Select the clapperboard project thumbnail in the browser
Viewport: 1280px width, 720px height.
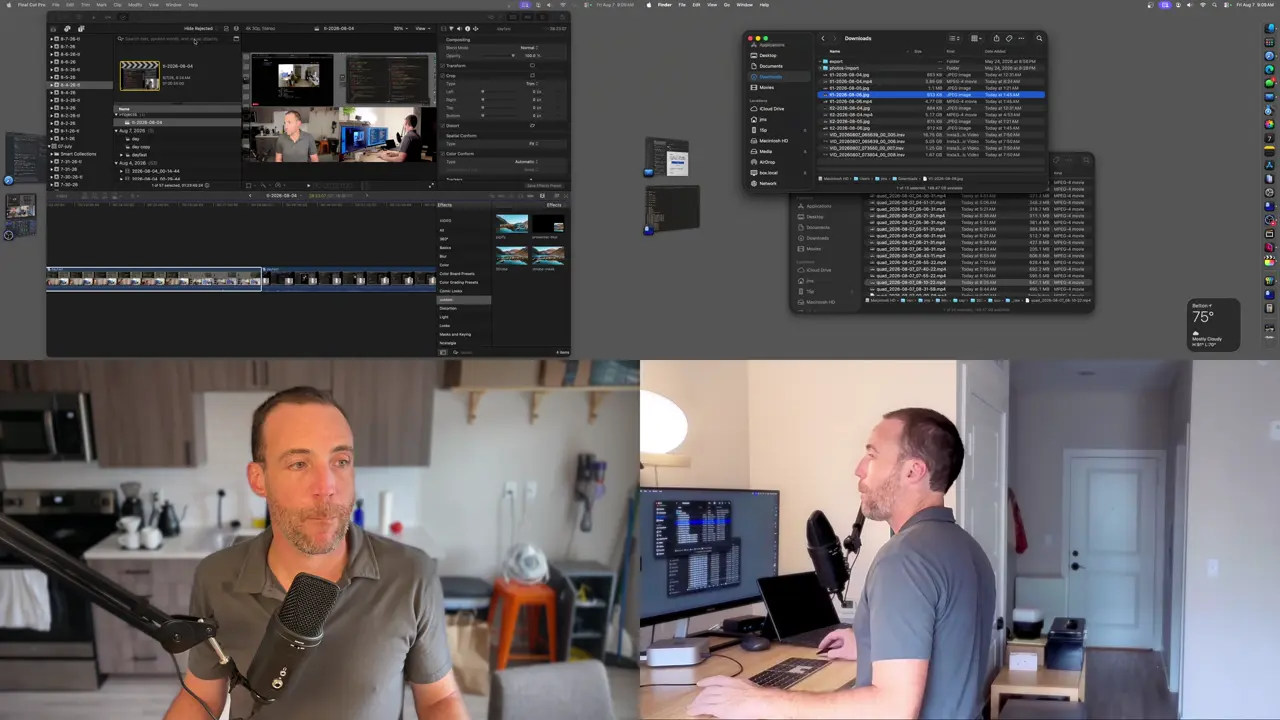pyautogui.click(x=139, y=76)
